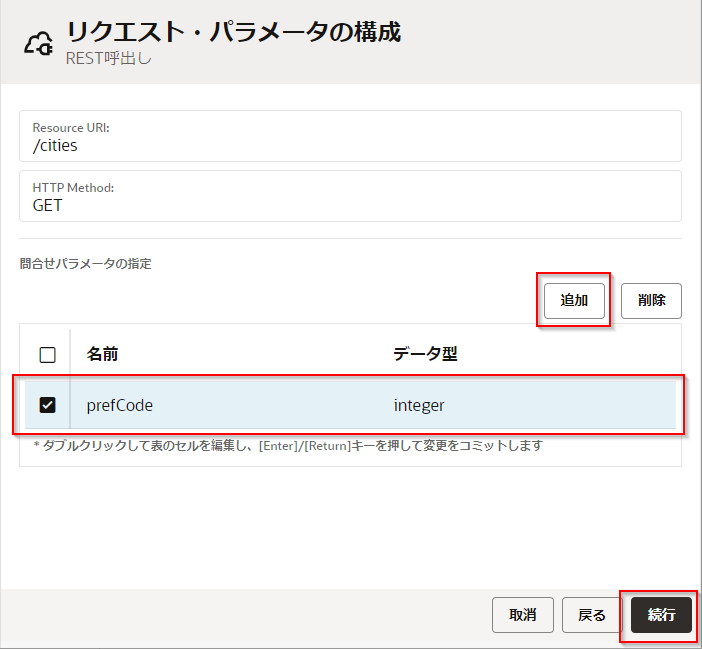Click the GET value in HTTP Method

click(x=47, y=205)
